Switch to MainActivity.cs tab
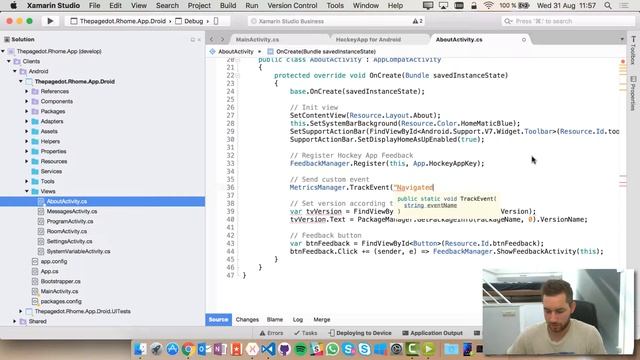 point(258,40)
